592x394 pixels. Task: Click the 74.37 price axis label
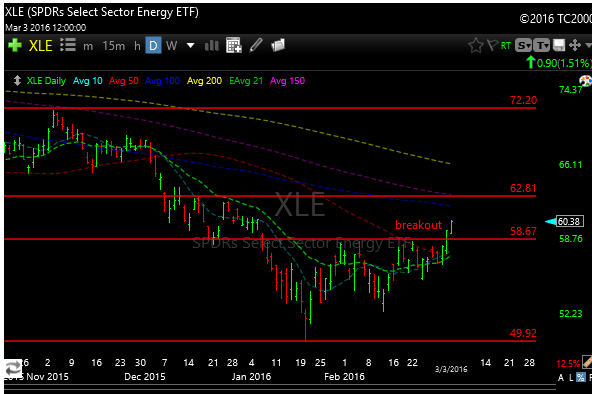coord(570,89)
